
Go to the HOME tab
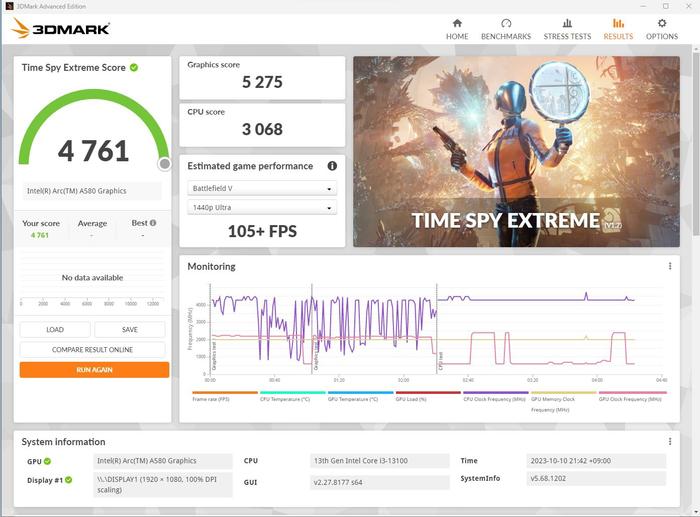pyautogui.click(x=457, y=29)
